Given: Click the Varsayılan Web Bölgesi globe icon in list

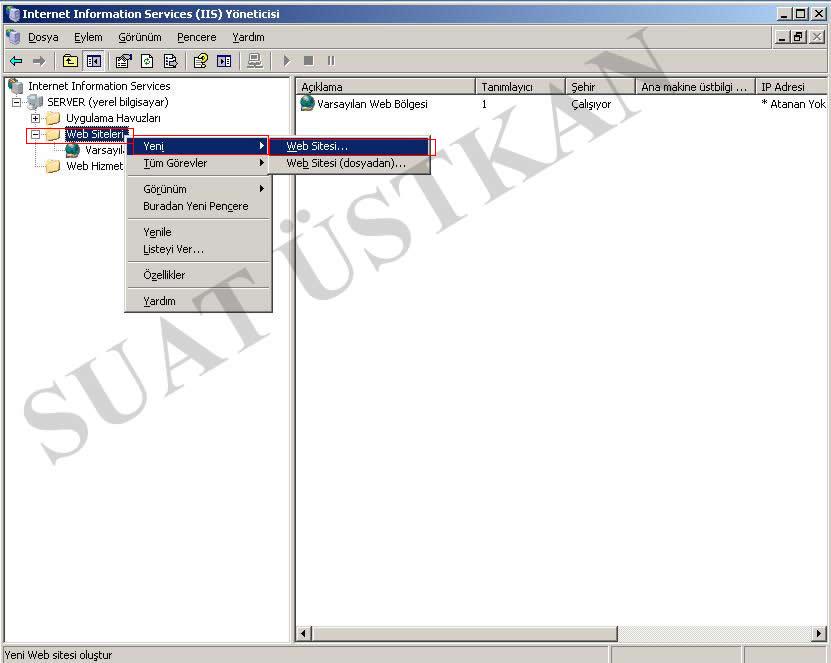Looking at the screenshot, I should pos(307,103).
